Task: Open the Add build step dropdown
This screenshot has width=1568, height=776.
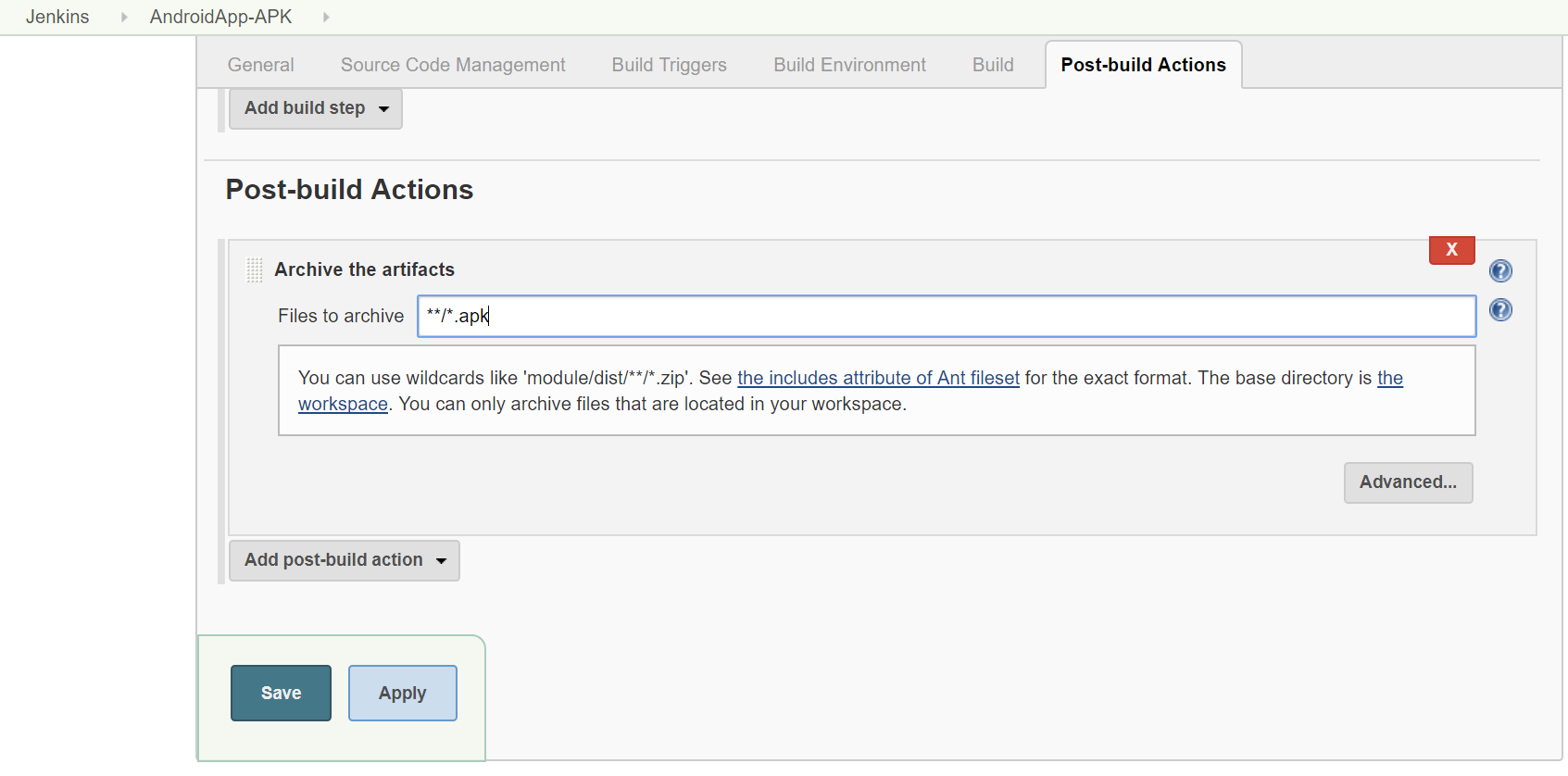Action: pyautogui.click(x=316, y=108)
